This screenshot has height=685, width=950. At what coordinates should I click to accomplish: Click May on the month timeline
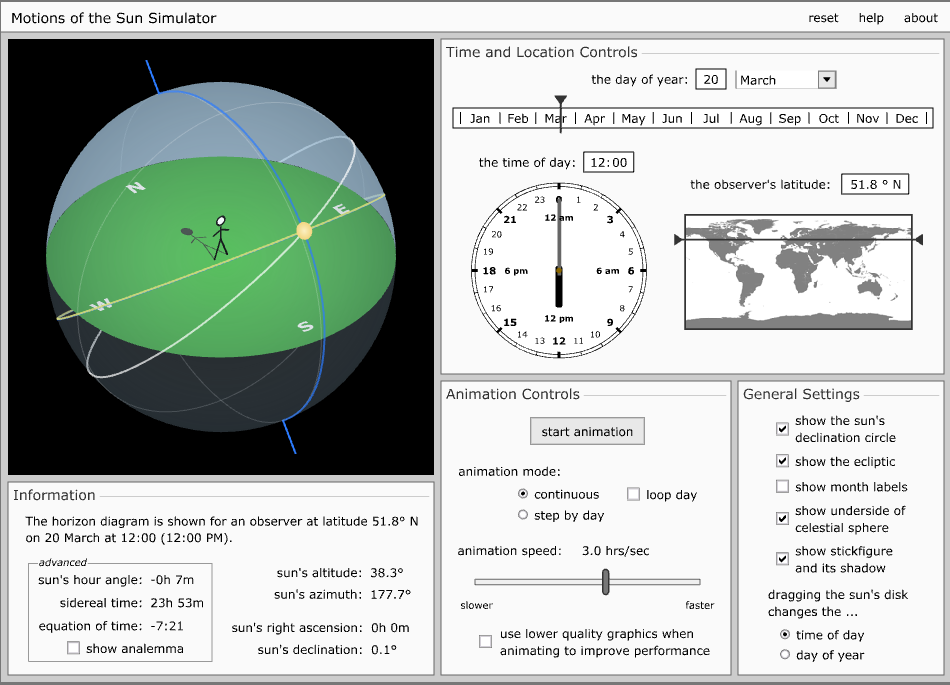[x=633, y=119]
